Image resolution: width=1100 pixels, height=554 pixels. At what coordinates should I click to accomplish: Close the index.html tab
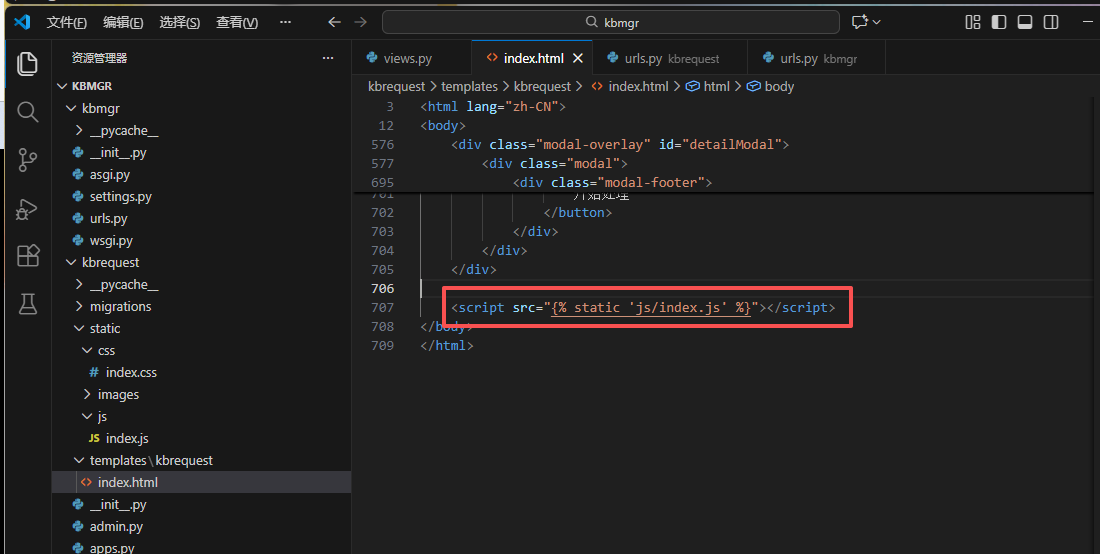pos(577,58)
